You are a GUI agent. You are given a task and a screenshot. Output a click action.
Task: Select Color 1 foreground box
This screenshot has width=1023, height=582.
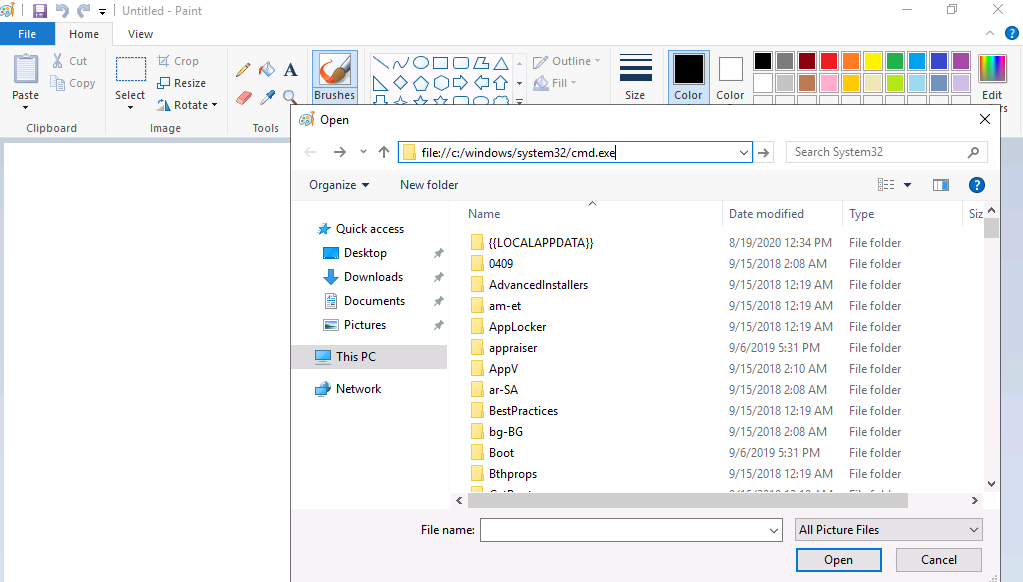click(x=688, y=77)
